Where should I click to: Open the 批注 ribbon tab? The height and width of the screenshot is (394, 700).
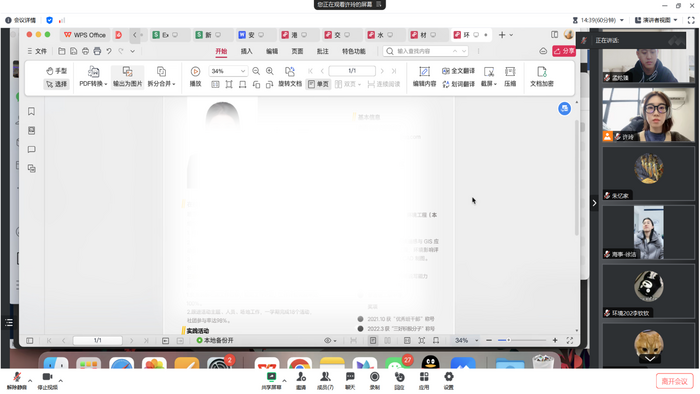(x=322, y=51)
